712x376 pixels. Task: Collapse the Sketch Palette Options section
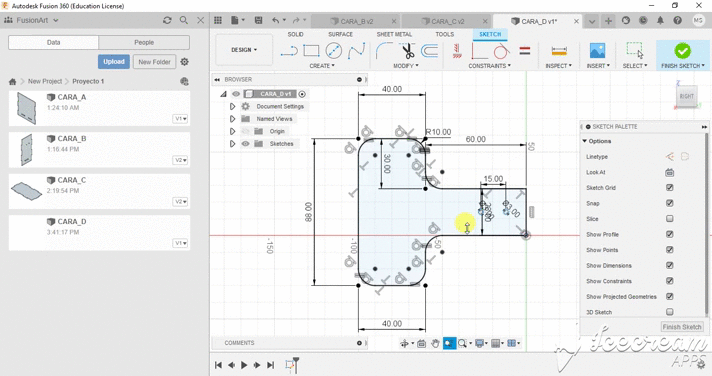click(585, 141)
